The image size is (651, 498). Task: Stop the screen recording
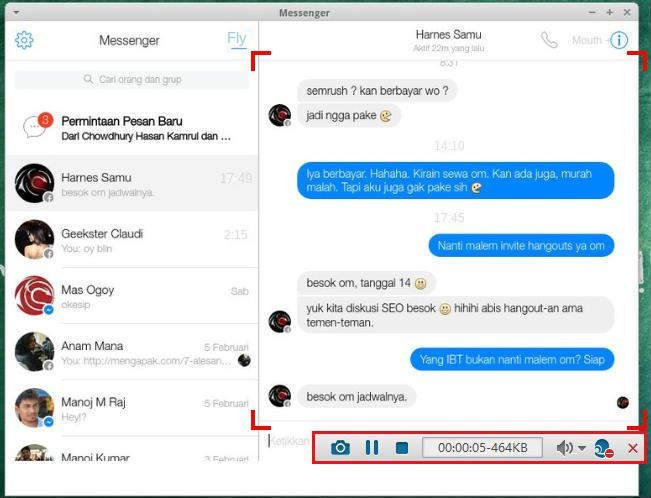401,448
